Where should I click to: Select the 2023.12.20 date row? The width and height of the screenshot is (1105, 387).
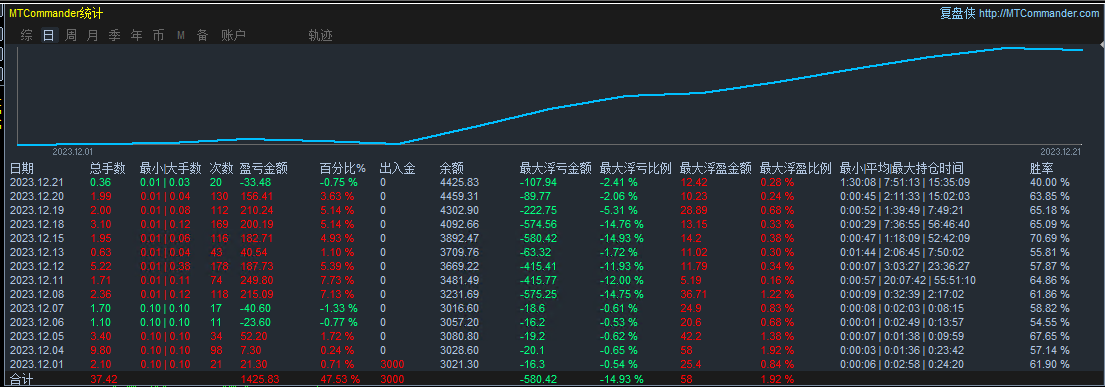[x=37, y=196]
